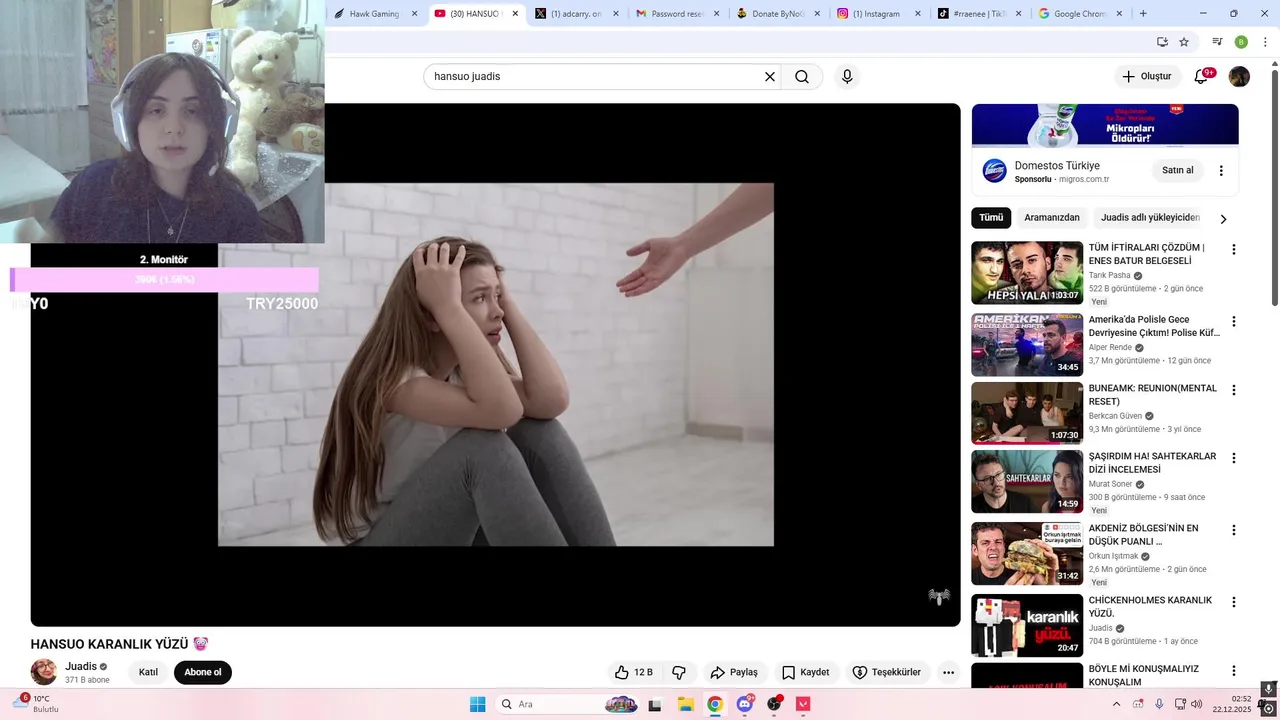This screenshot has height=720, width=1280.
Task: Bookmark this page with star icon
Action: coord(1184,42)
